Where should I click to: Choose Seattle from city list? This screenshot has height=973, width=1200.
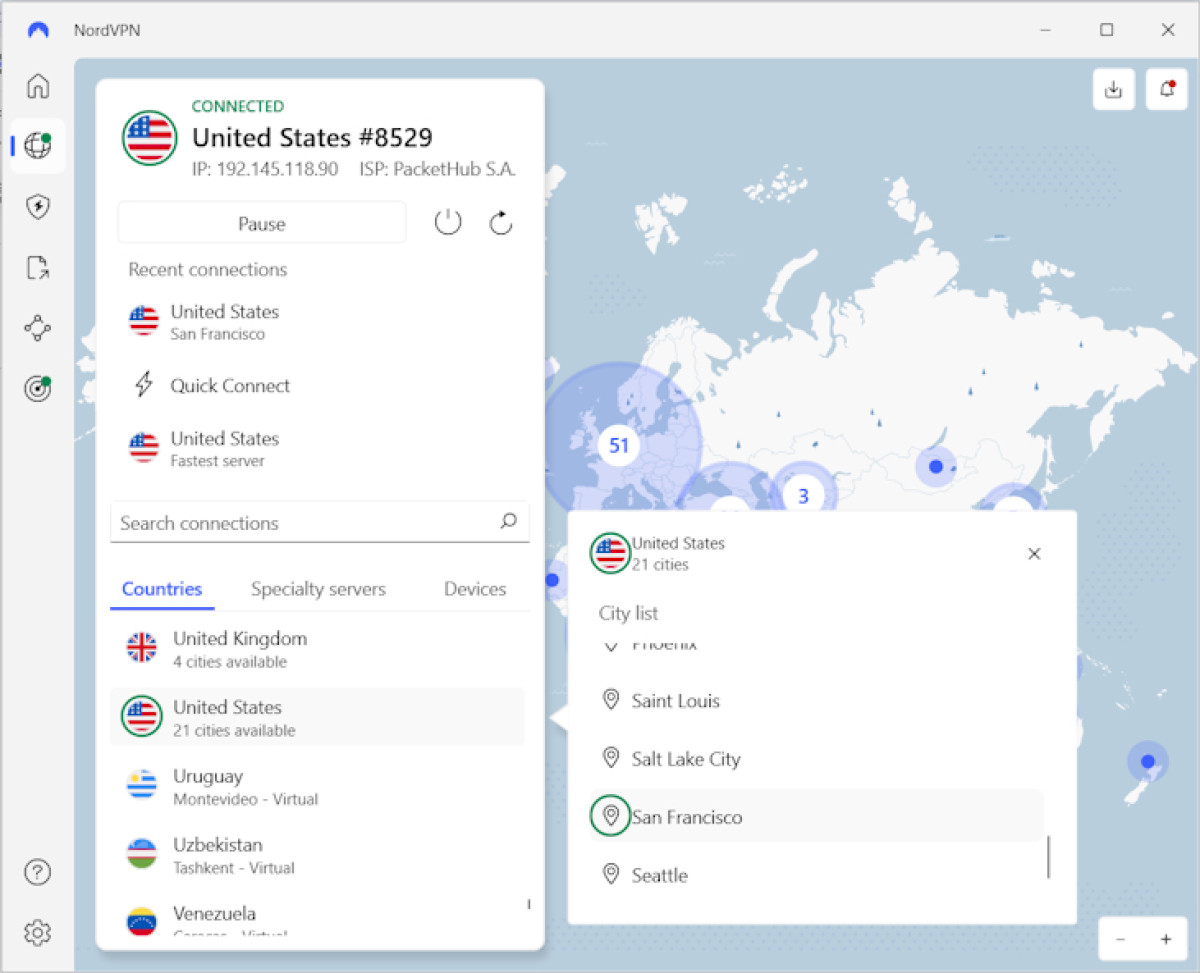coord(817,874)
